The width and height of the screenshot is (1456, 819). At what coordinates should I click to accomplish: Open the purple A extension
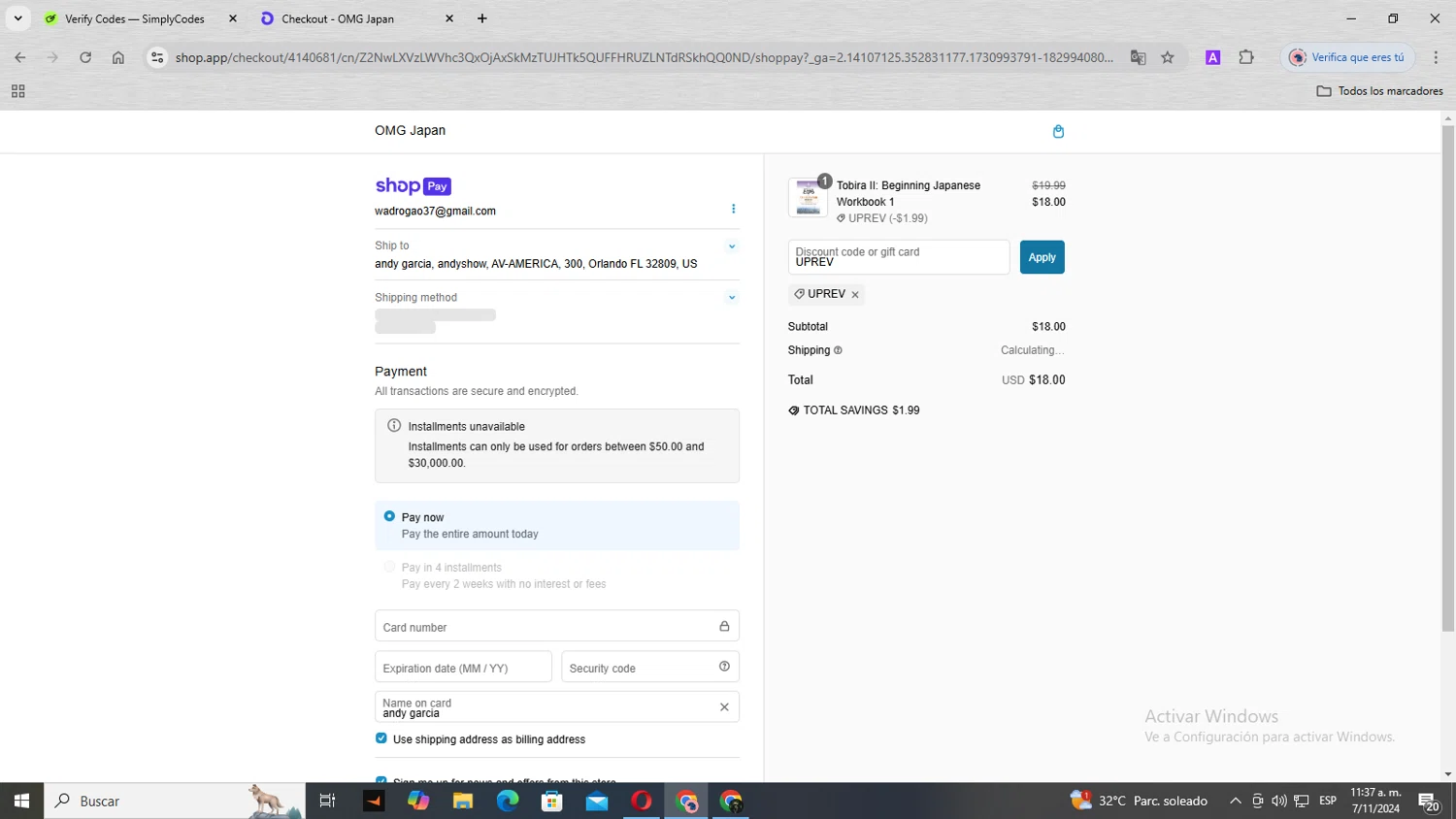[1212, 57]
